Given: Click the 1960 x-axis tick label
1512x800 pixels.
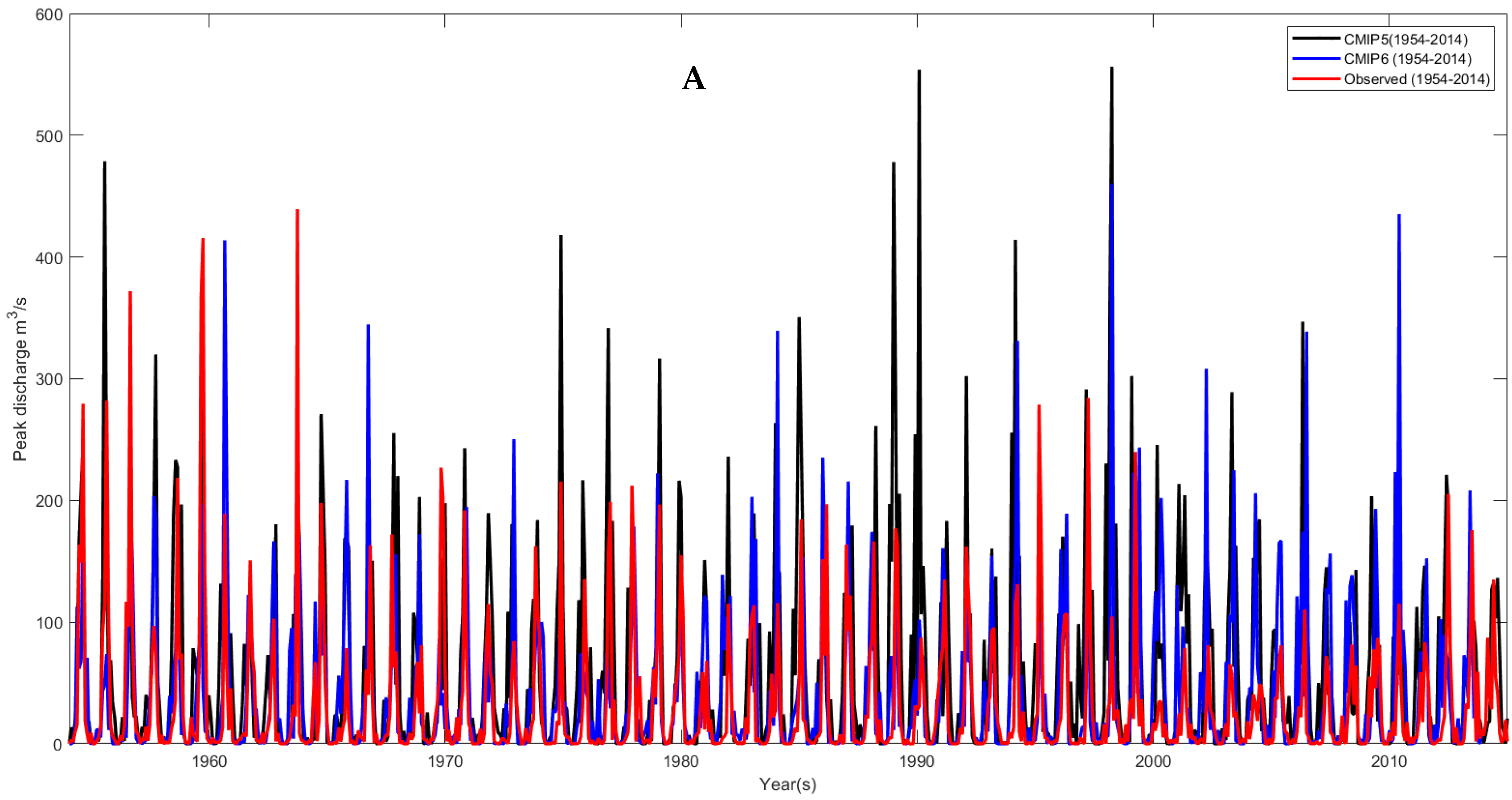Looking at the screenshot, I should pyautogui.click(x=209, y=761).
